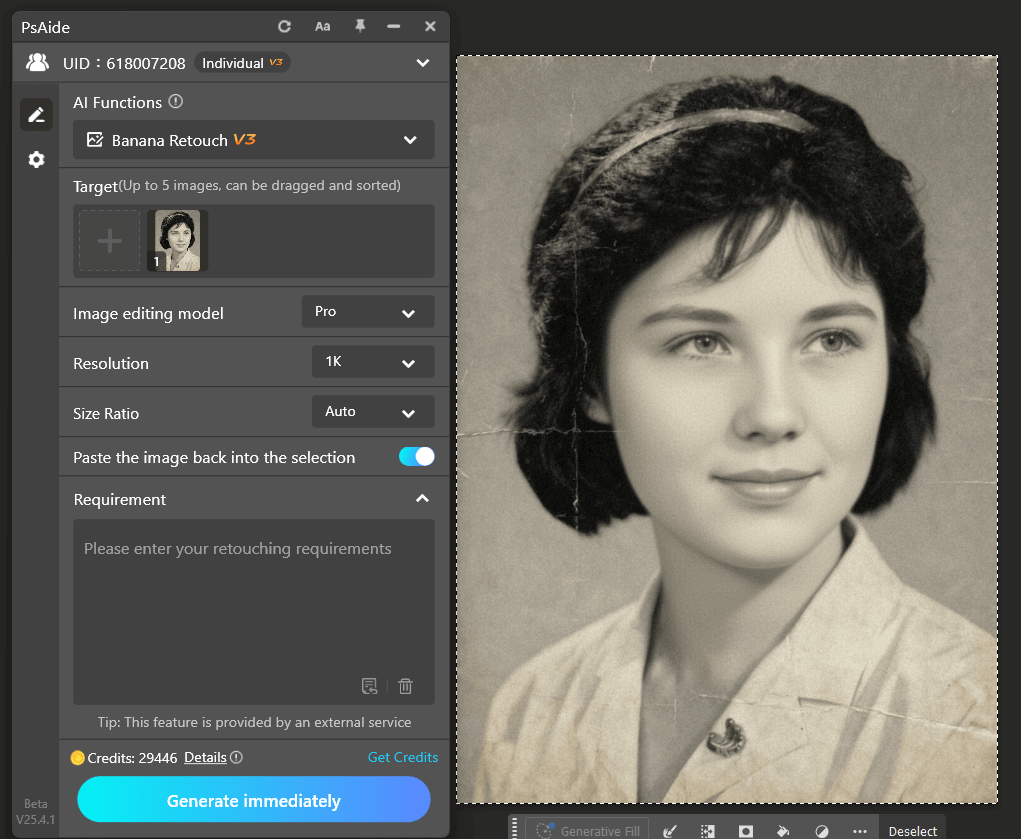Open the Size Ratio Auto dropdown
1021x839 pixels.
coord(372,411)
